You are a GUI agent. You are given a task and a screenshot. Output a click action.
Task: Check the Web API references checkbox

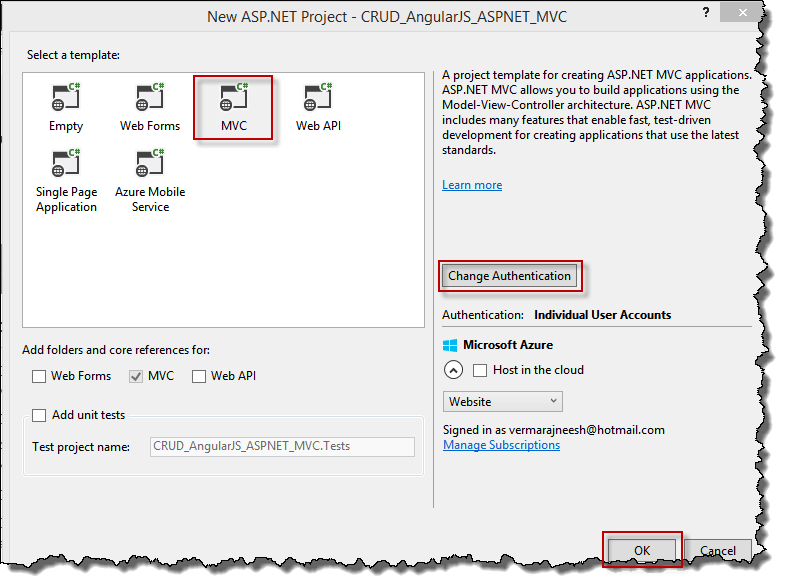point(199,376)
